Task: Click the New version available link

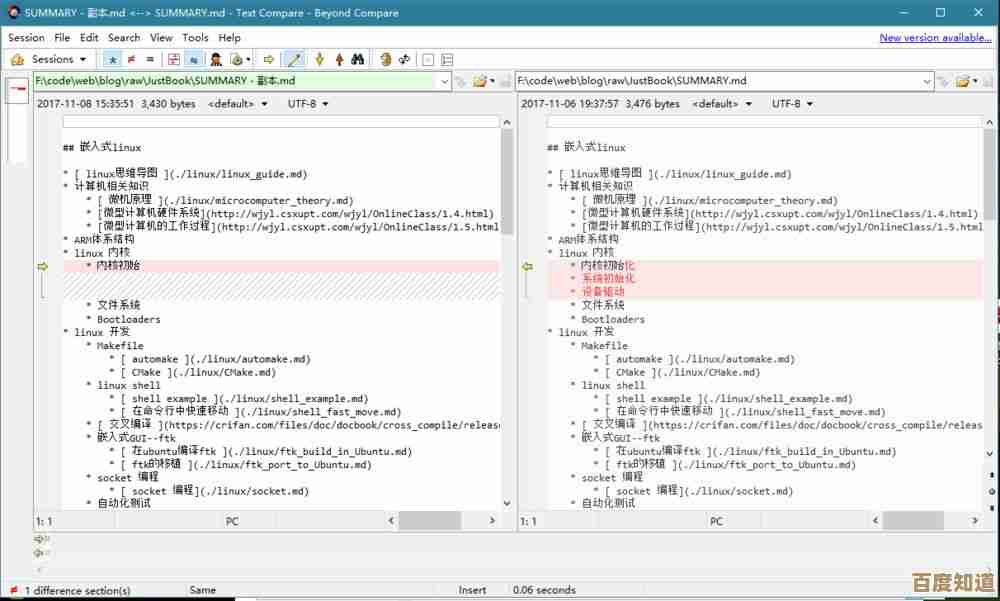Action: [x=934, y=38]
